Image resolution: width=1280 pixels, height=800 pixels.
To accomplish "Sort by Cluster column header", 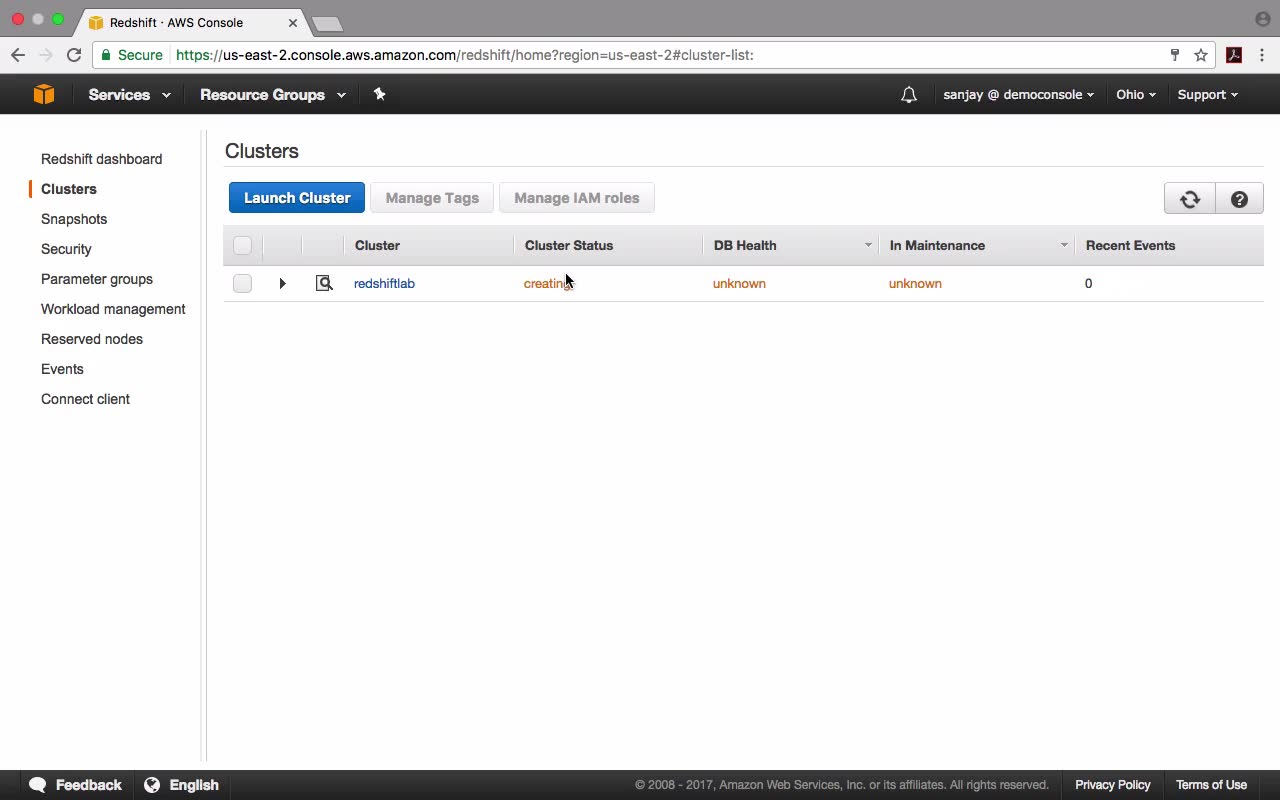I will click(x=377, y=245).
